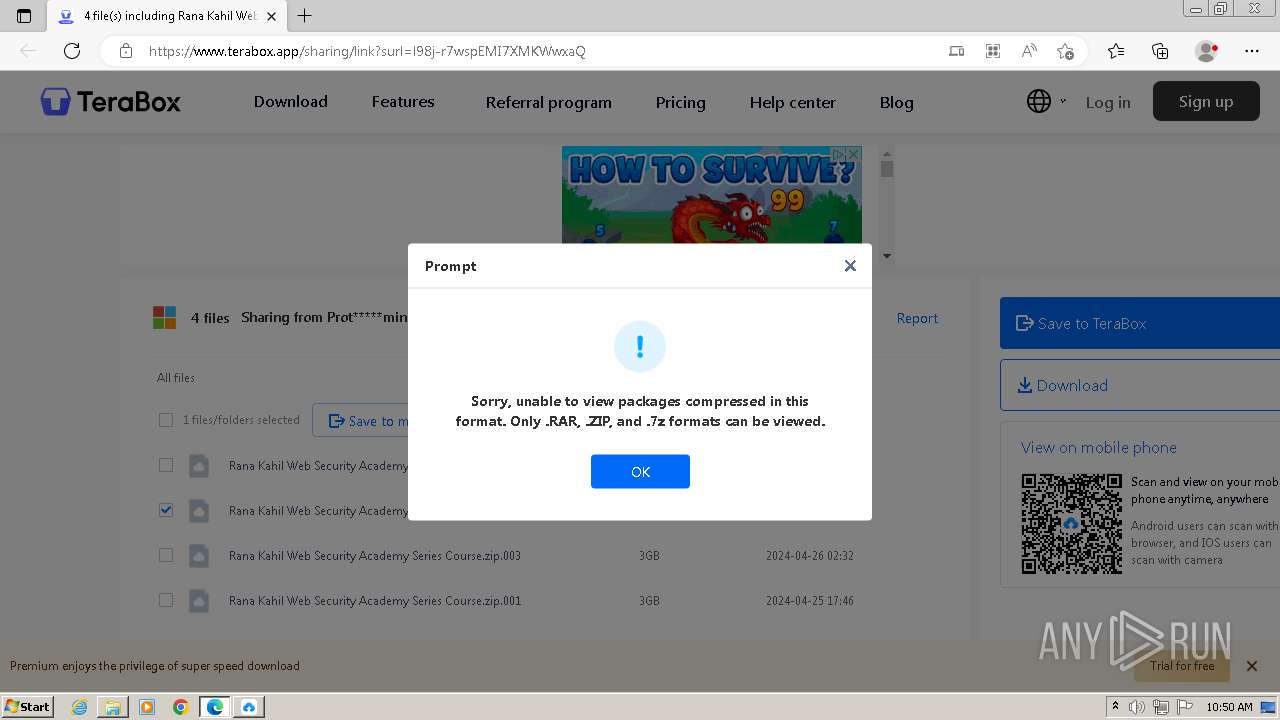Click Save to TeraBox blue button
Screen dimensions: 1280x720
tap(1140, 323)
